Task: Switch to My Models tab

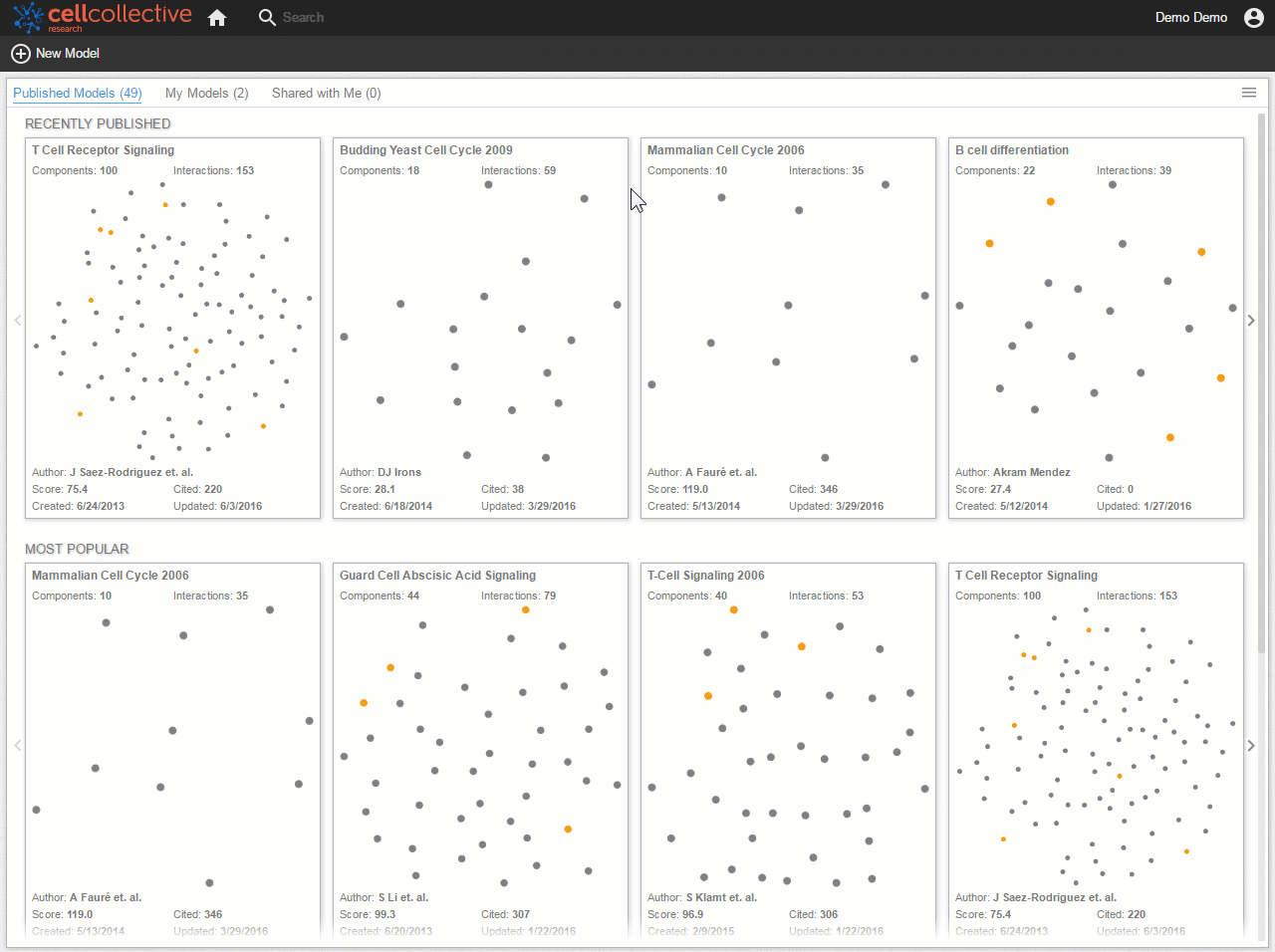Action: (206, 94)
